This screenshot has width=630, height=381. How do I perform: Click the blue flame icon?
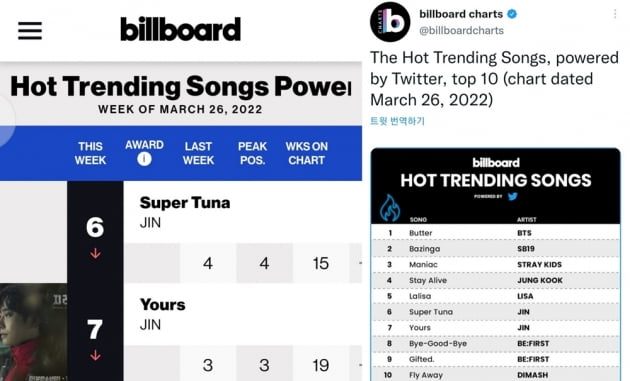(x=390, y=208)
